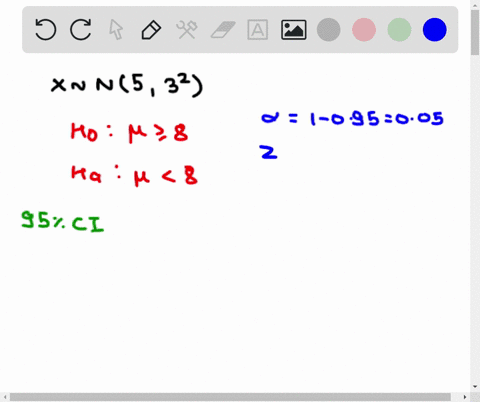Click the green 95% CI handwriting
The width and height of the screenshot is (480, 402).
click(62, 221)
